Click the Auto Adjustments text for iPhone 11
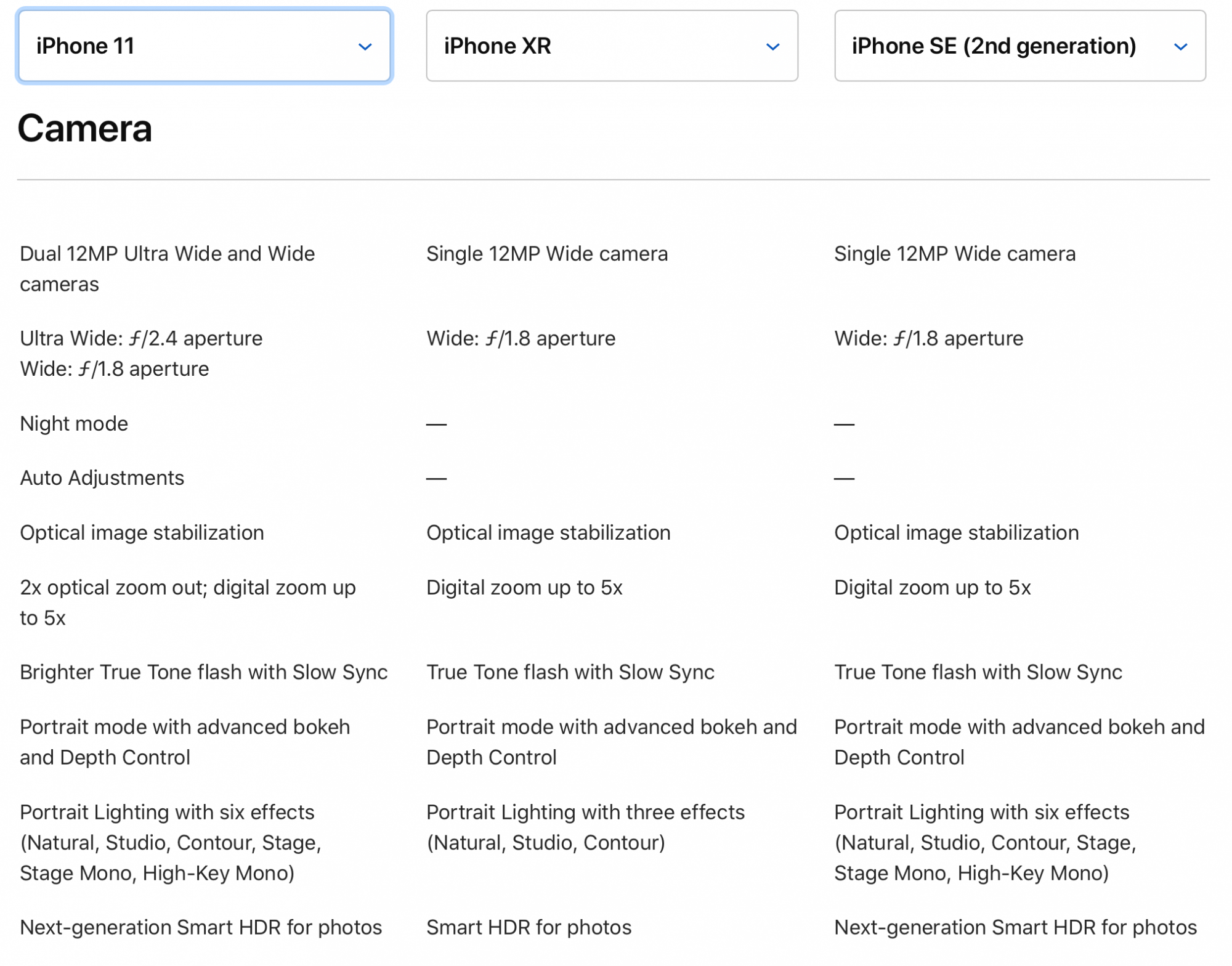This screenshot has height=966, width=1232. tap(102, 477)
